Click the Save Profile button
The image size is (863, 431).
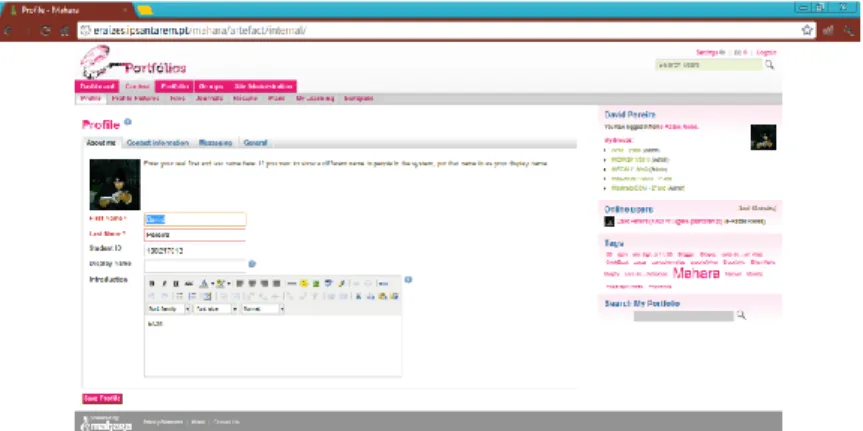point(102,399)
